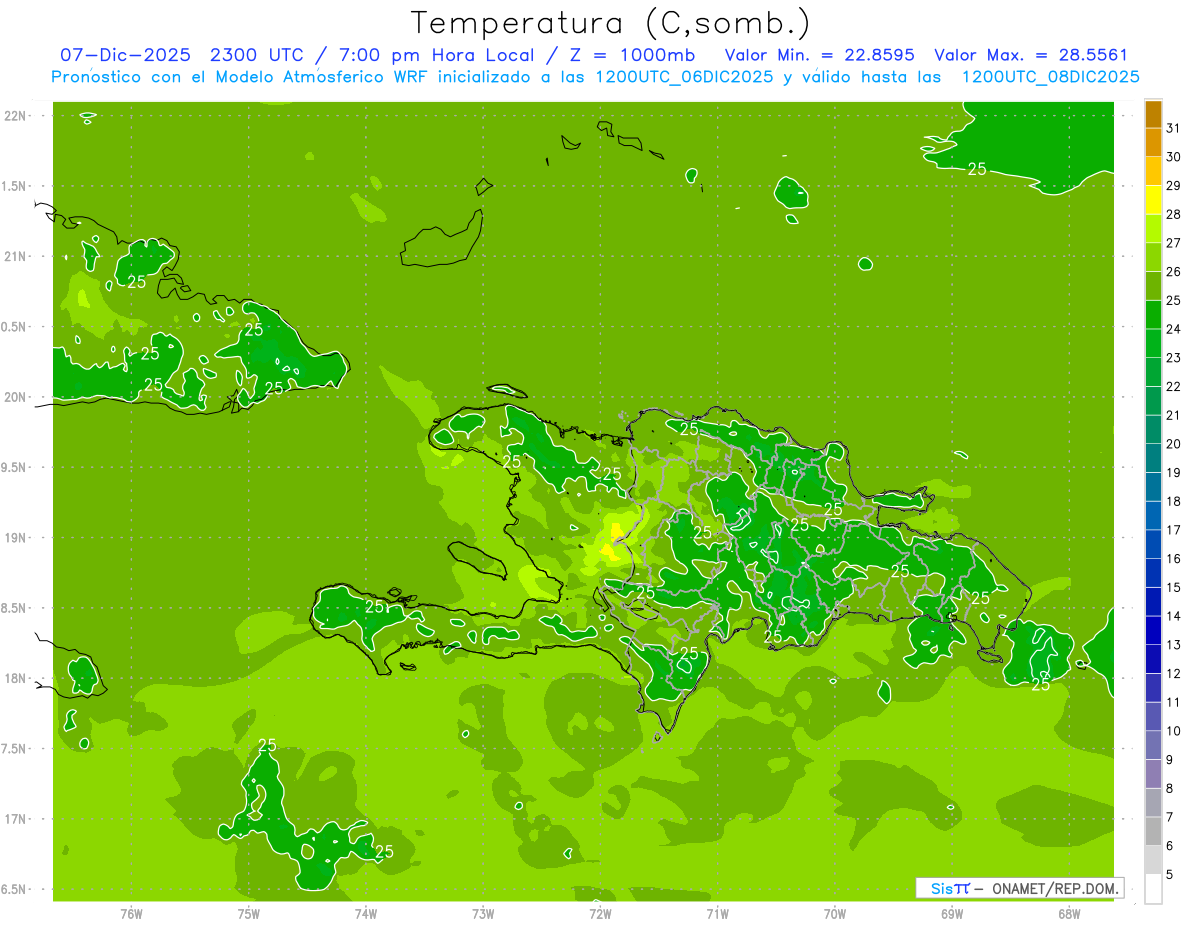Click the "74W" longitude axis label

365,913
